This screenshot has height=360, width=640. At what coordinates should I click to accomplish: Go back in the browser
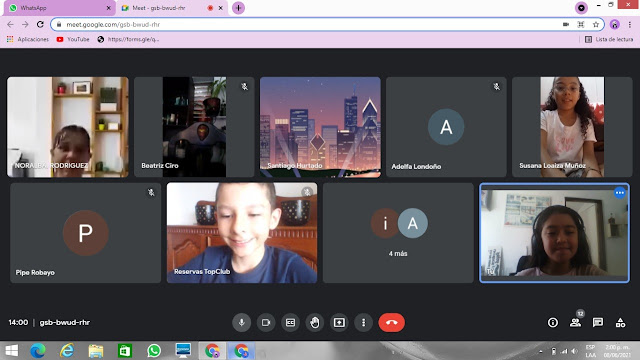10,24
